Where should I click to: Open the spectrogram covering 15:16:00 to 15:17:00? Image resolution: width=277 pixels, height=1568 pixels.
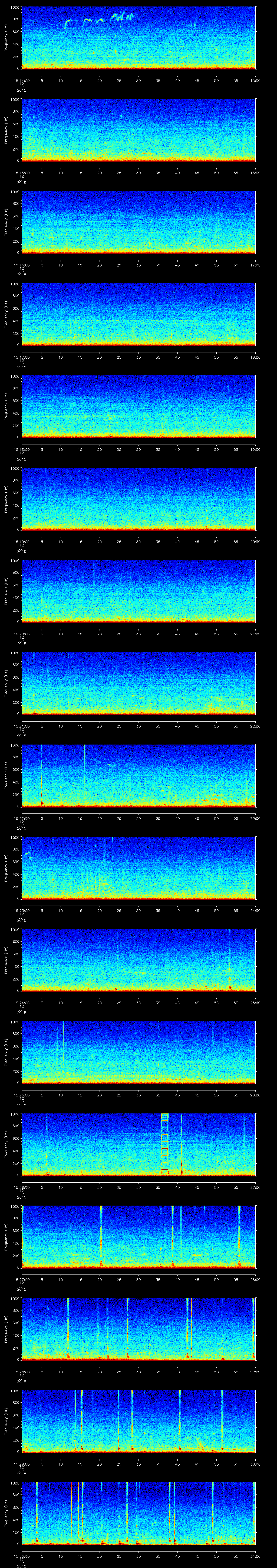139,222
